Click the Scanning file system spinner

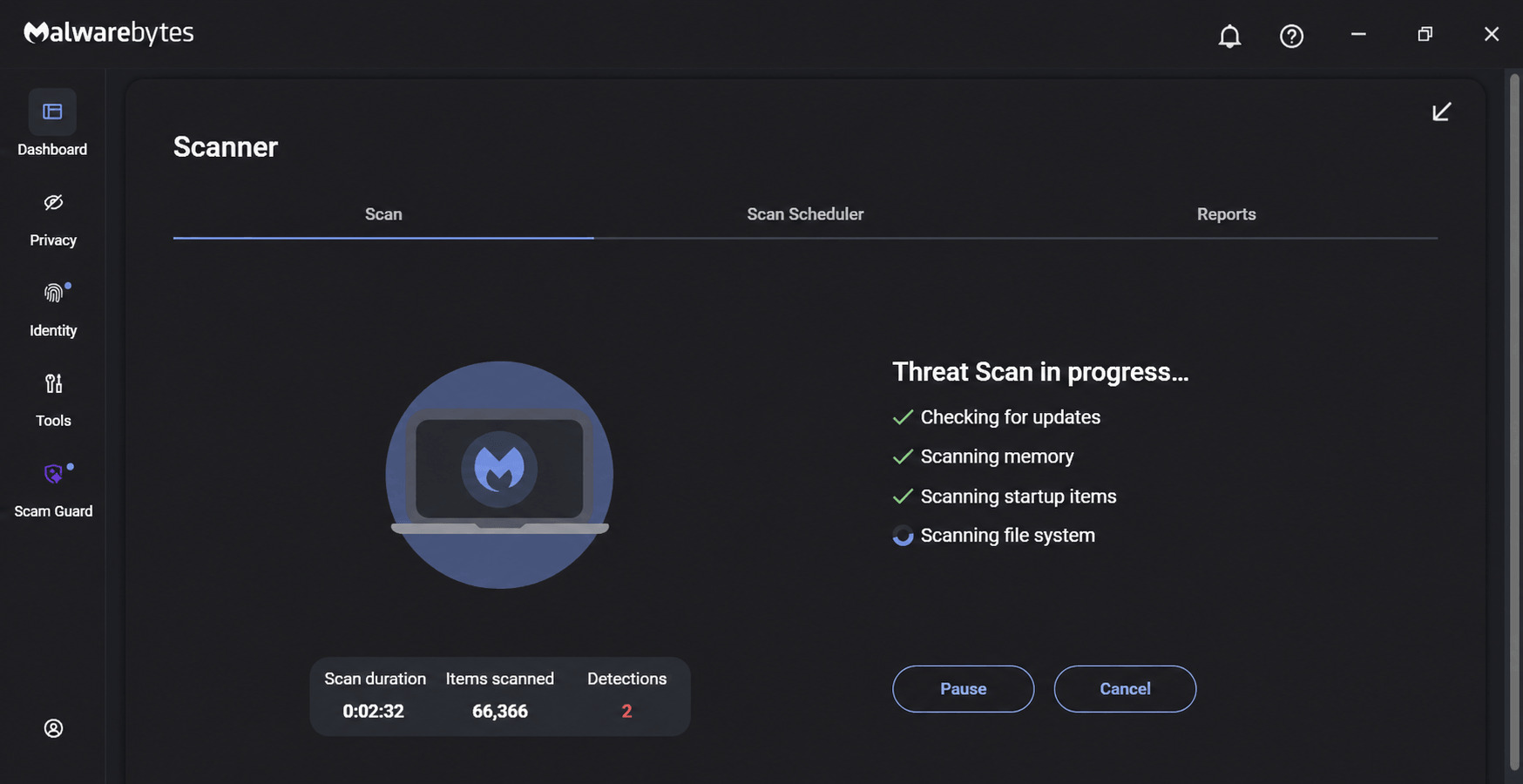point(903,536)
